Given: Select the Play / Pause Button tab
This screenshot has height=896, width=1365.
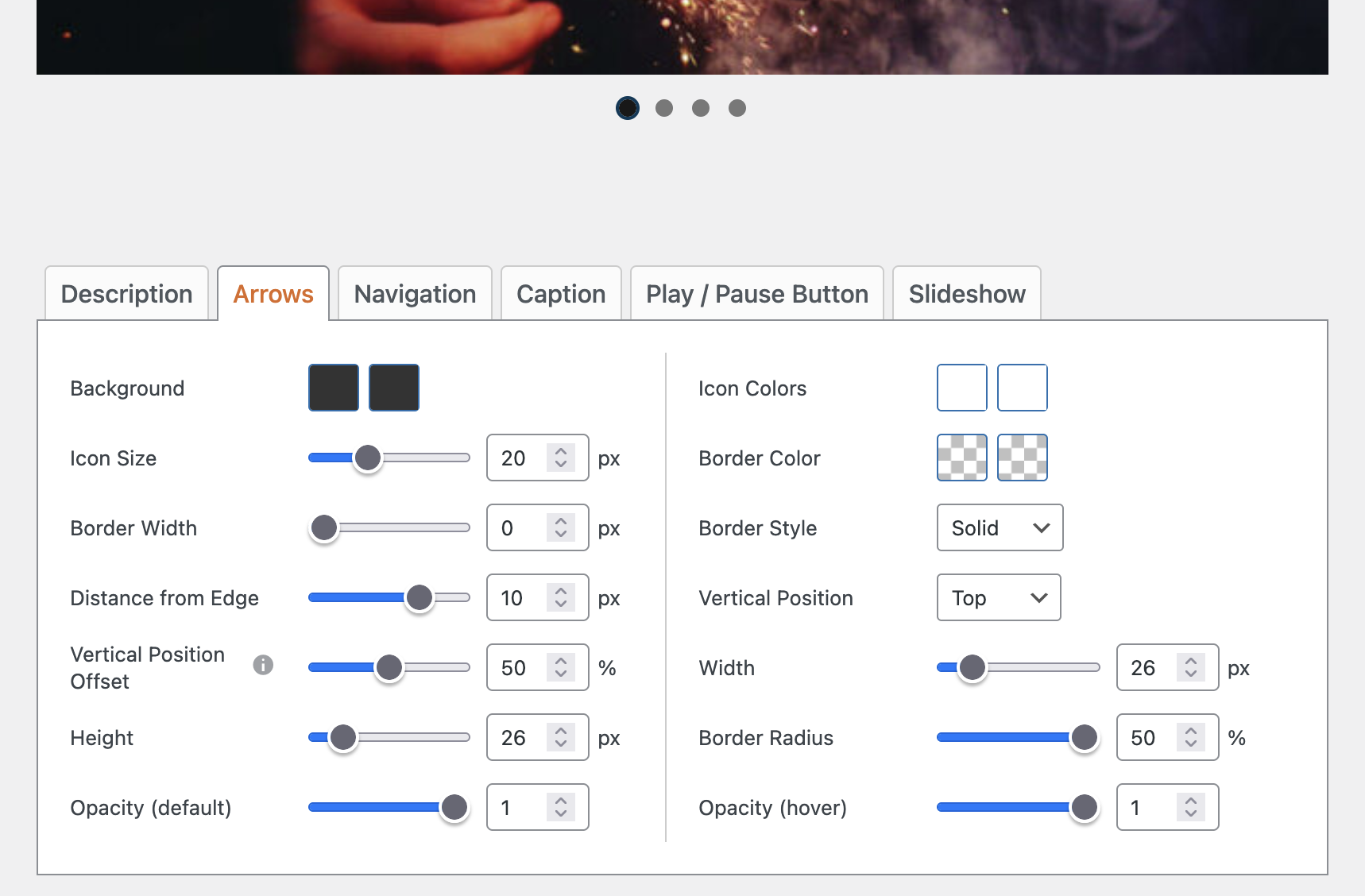Looking at the screenshot, I should (756, 294).
